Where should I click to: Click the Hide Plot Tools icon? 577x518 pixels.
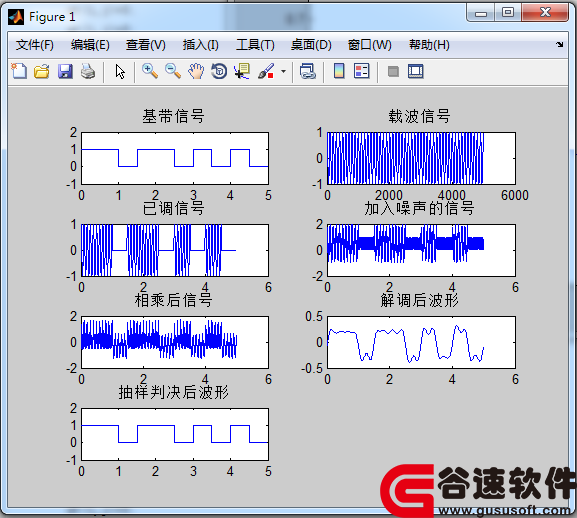coord(393,71)
